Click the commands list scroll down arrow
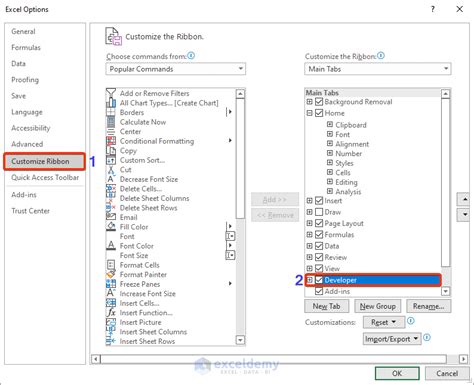Screen dimensions: 474x385 (240, 340)
